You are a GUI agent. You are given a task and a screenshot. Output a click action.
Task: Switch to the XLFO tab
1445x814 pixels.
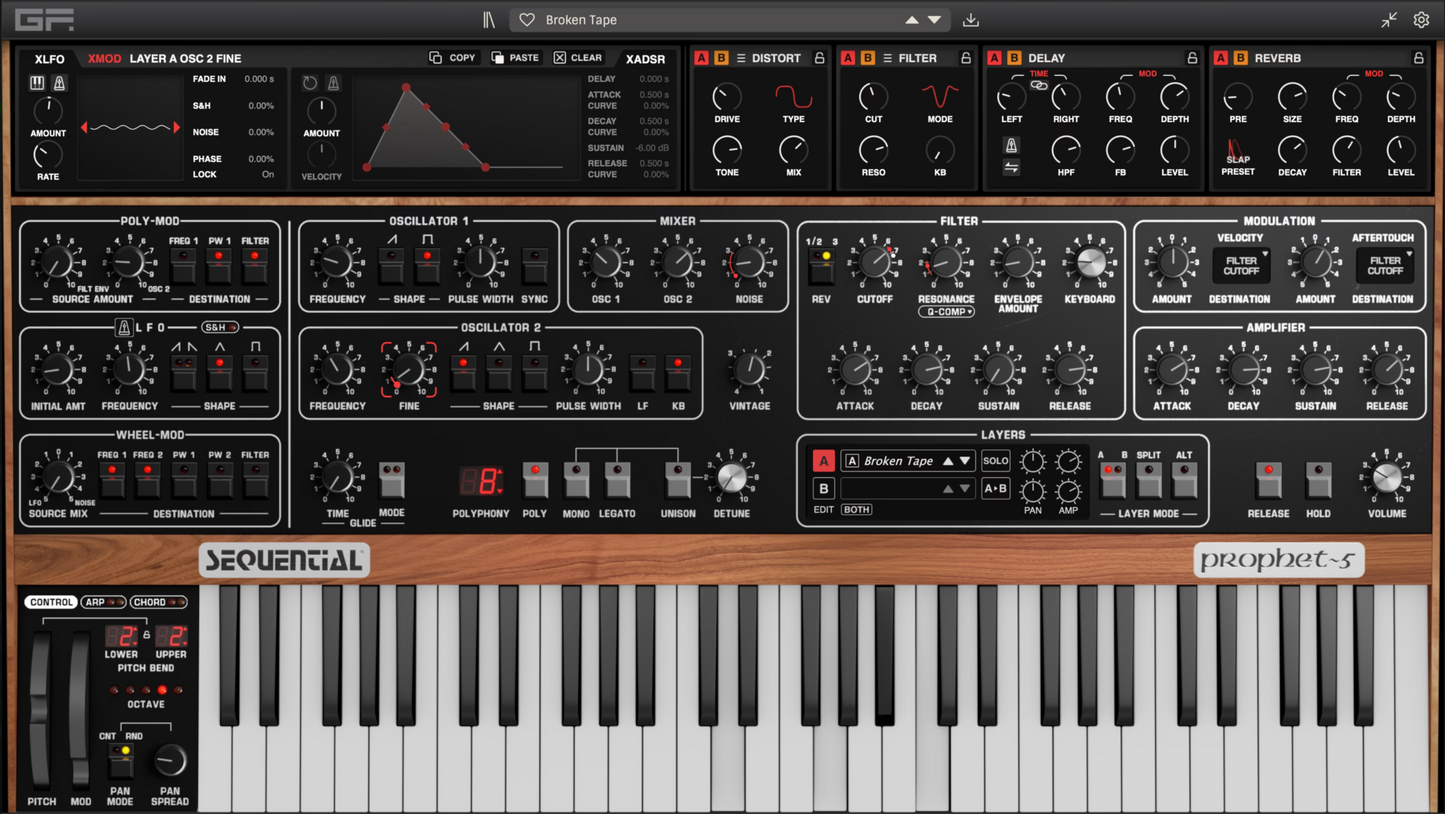[49, 59]
